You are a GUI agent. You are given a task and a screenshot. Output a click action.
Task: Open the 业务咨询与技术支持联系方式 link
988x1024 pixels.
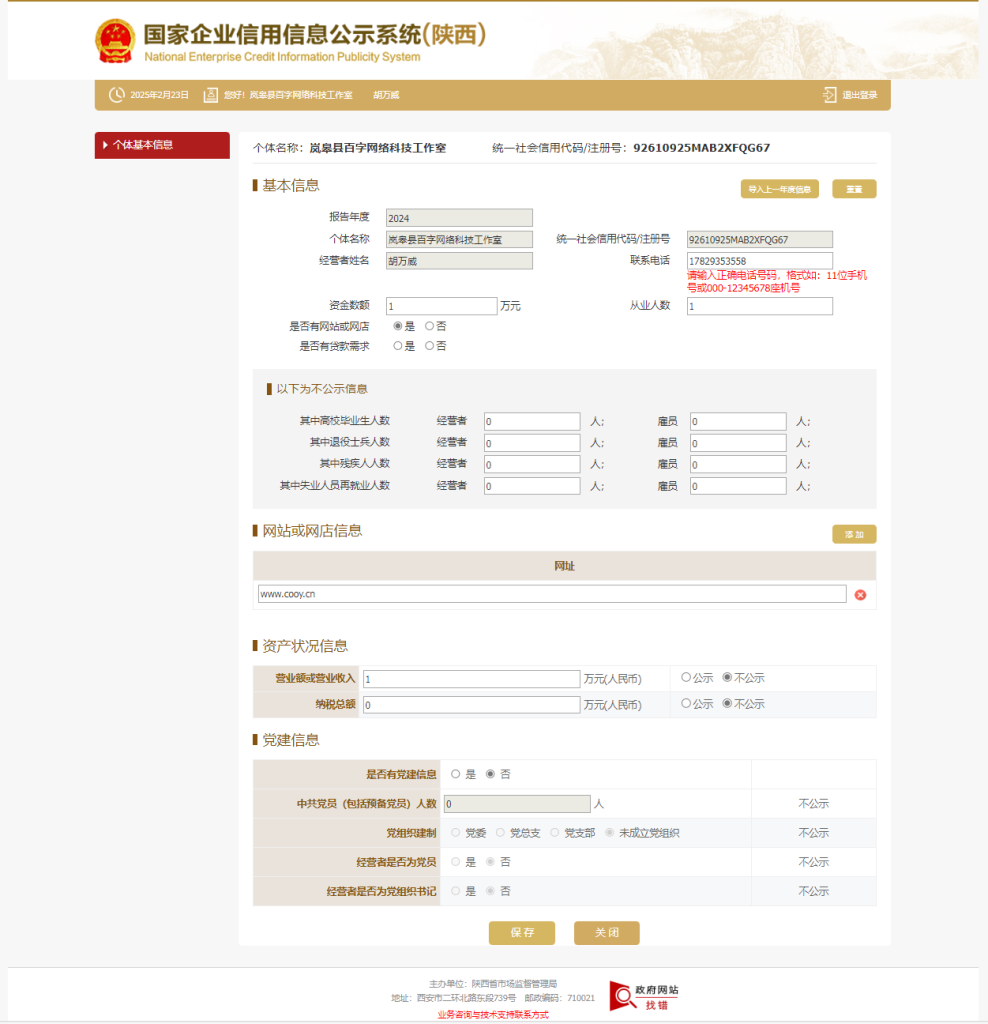point(492,1014)
